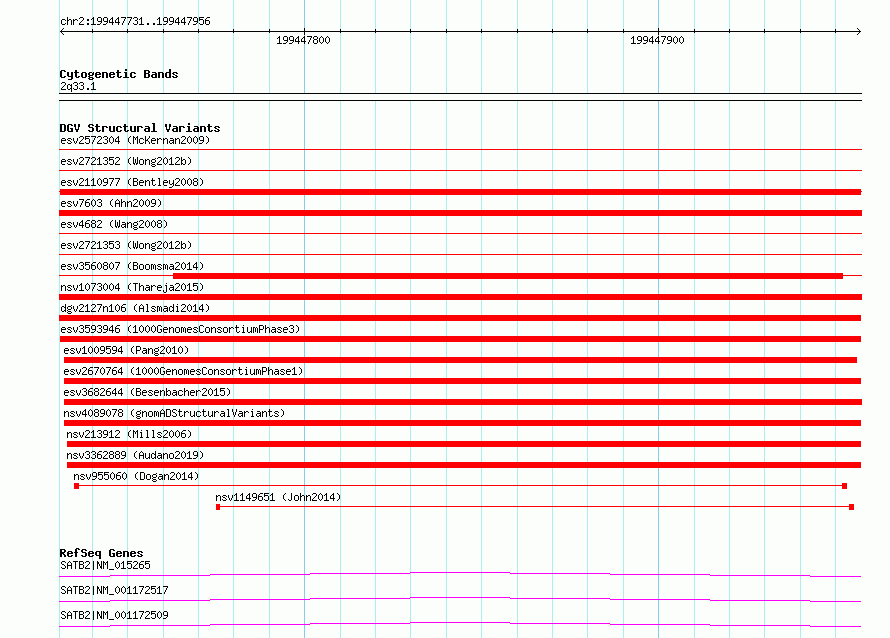Viewport: 890px width, 638px height.
Task: Click the left arrow of the ruler
Action: coord(62,32)
